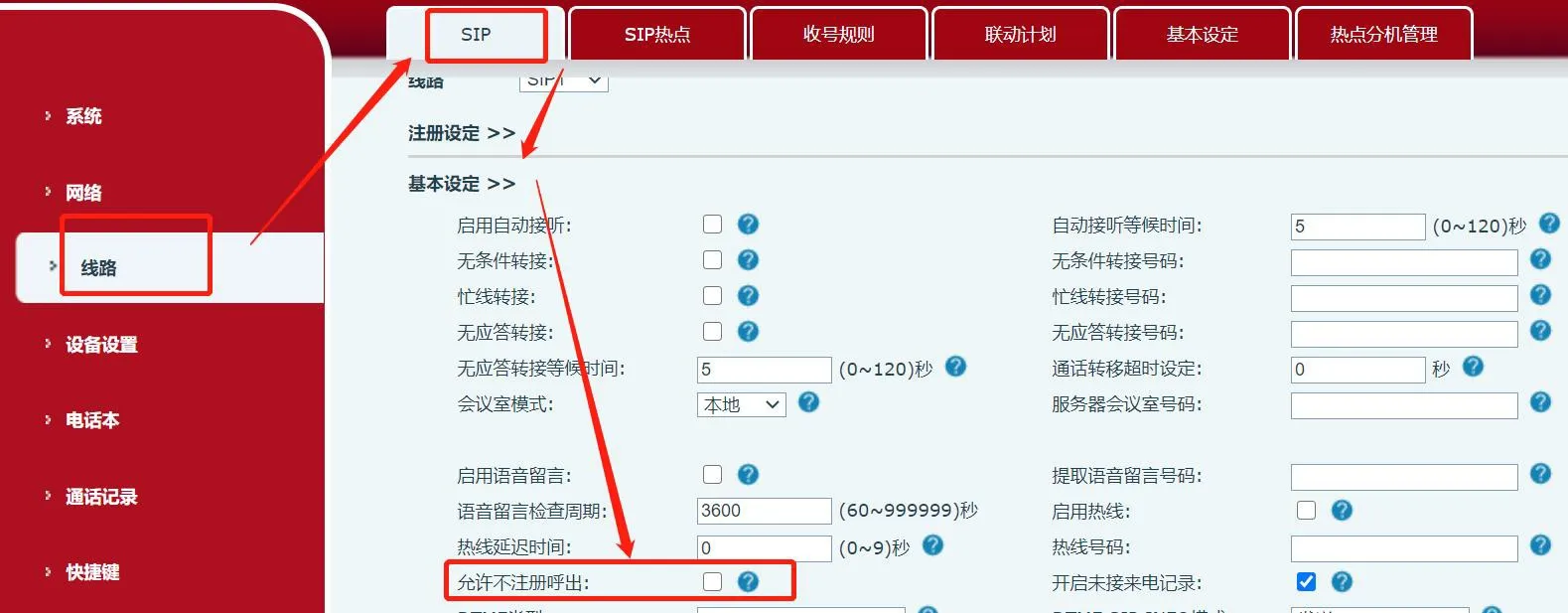
Task: Open the 会议室模式 dropdown showing 本地
Action: [741, 404]
